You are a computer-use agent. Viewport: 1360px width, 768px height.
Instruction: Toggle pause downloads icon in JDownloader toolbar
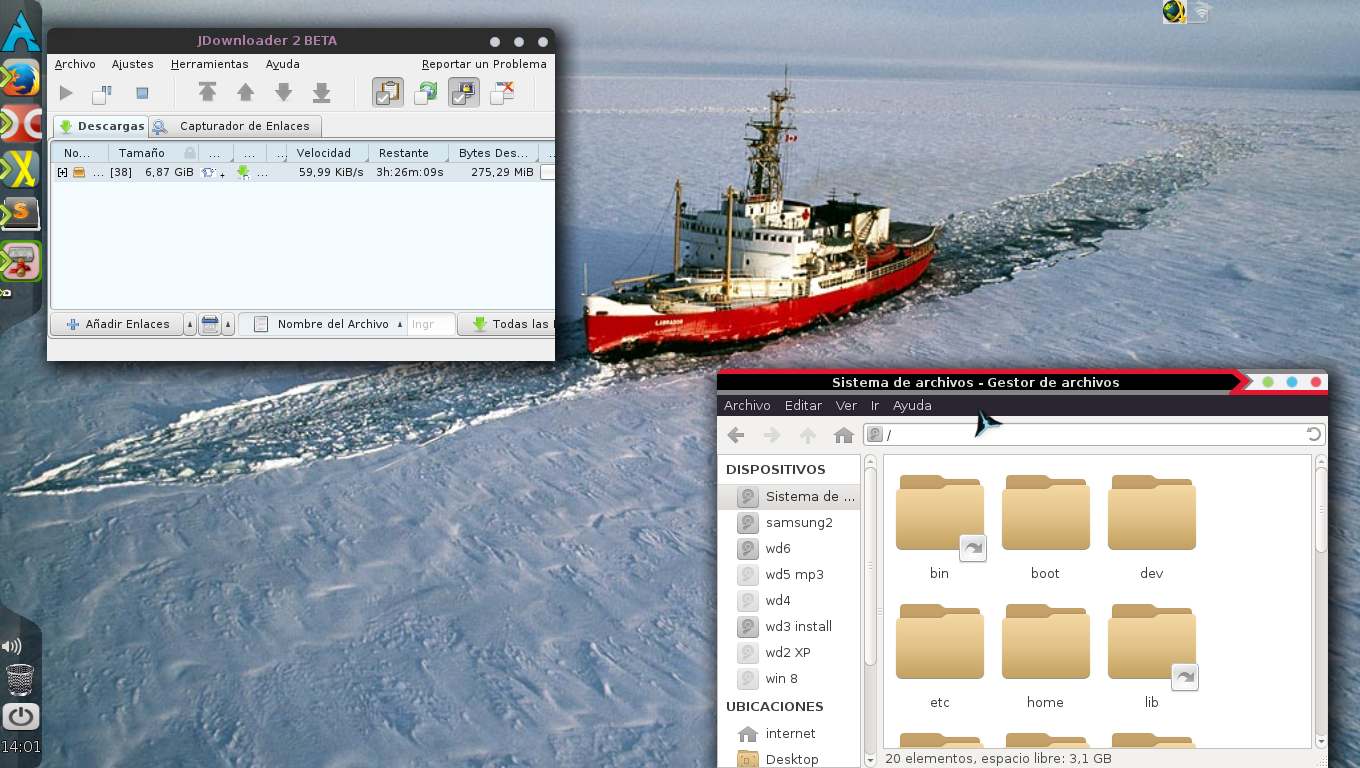102,93
